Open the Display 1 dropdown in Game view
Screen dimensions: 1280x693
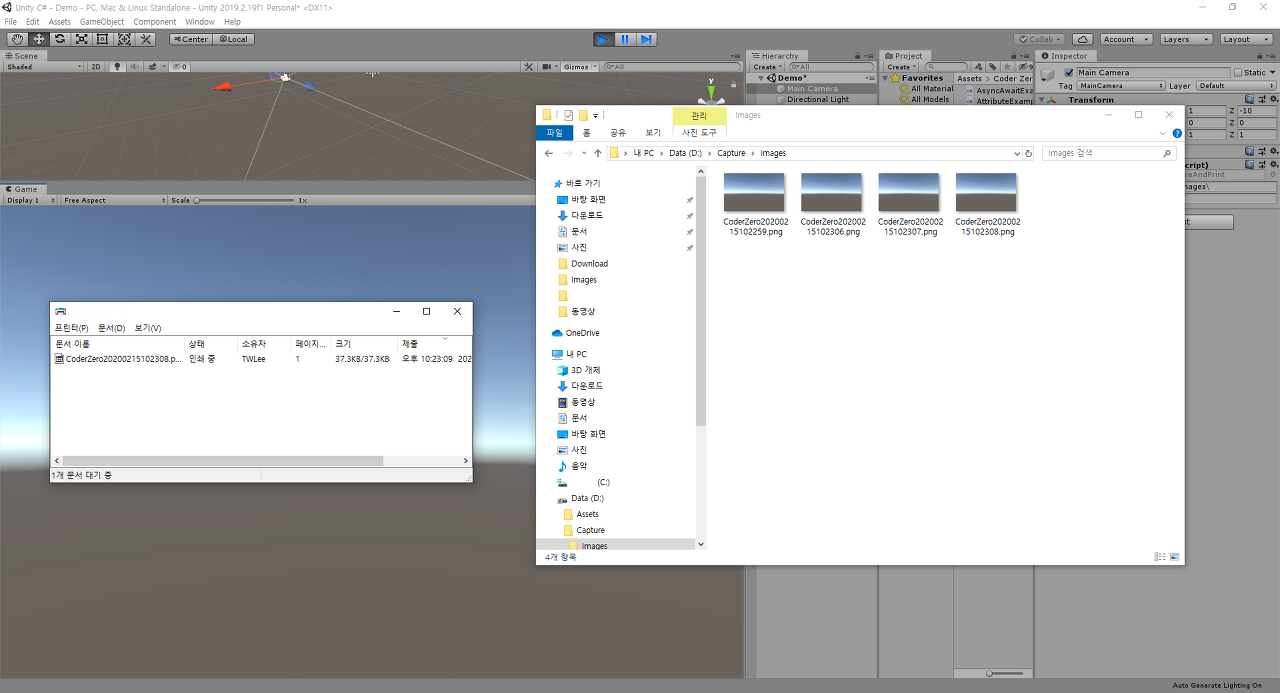pos(30,200)
